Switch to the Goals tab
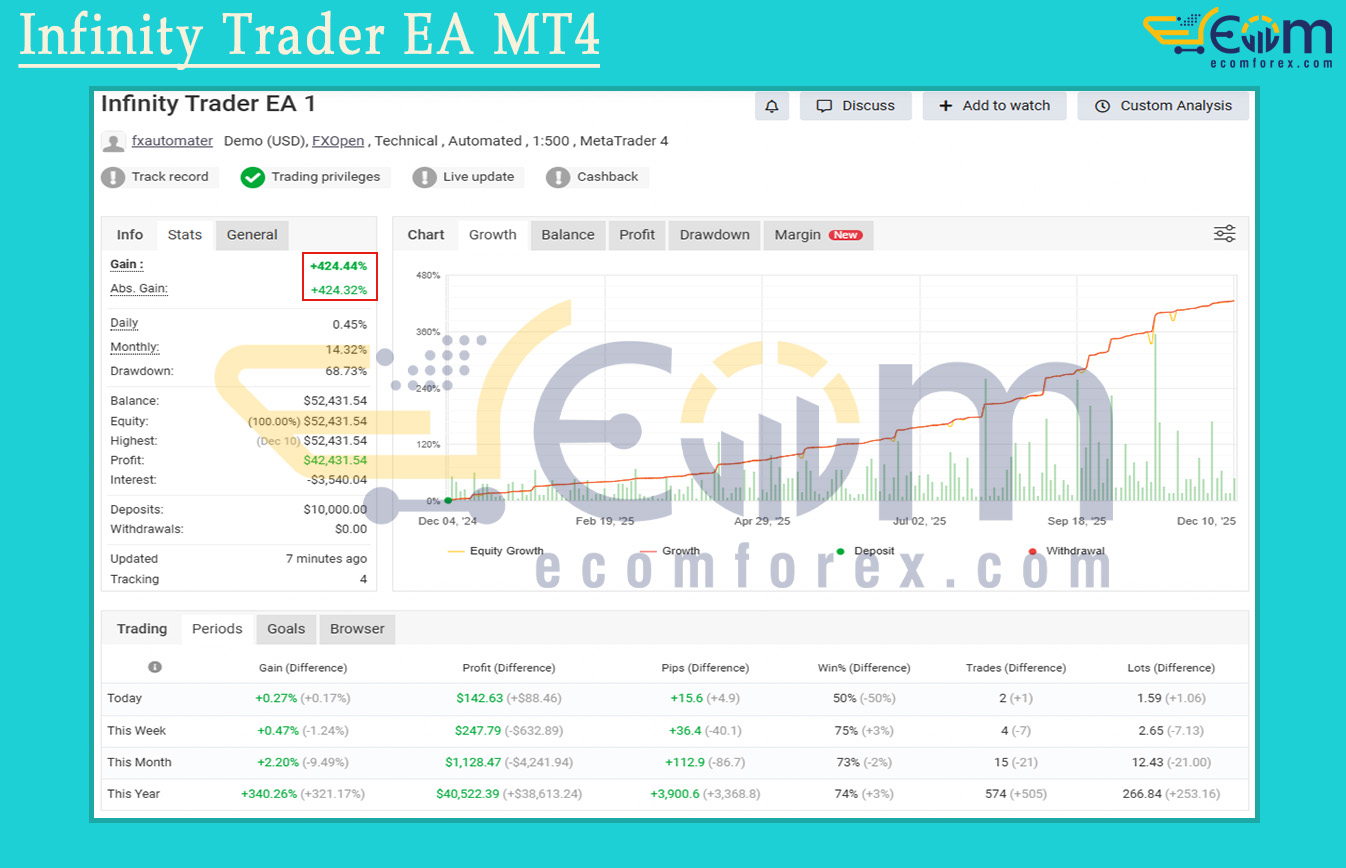Screen dimensions: 1346x868 286,629
